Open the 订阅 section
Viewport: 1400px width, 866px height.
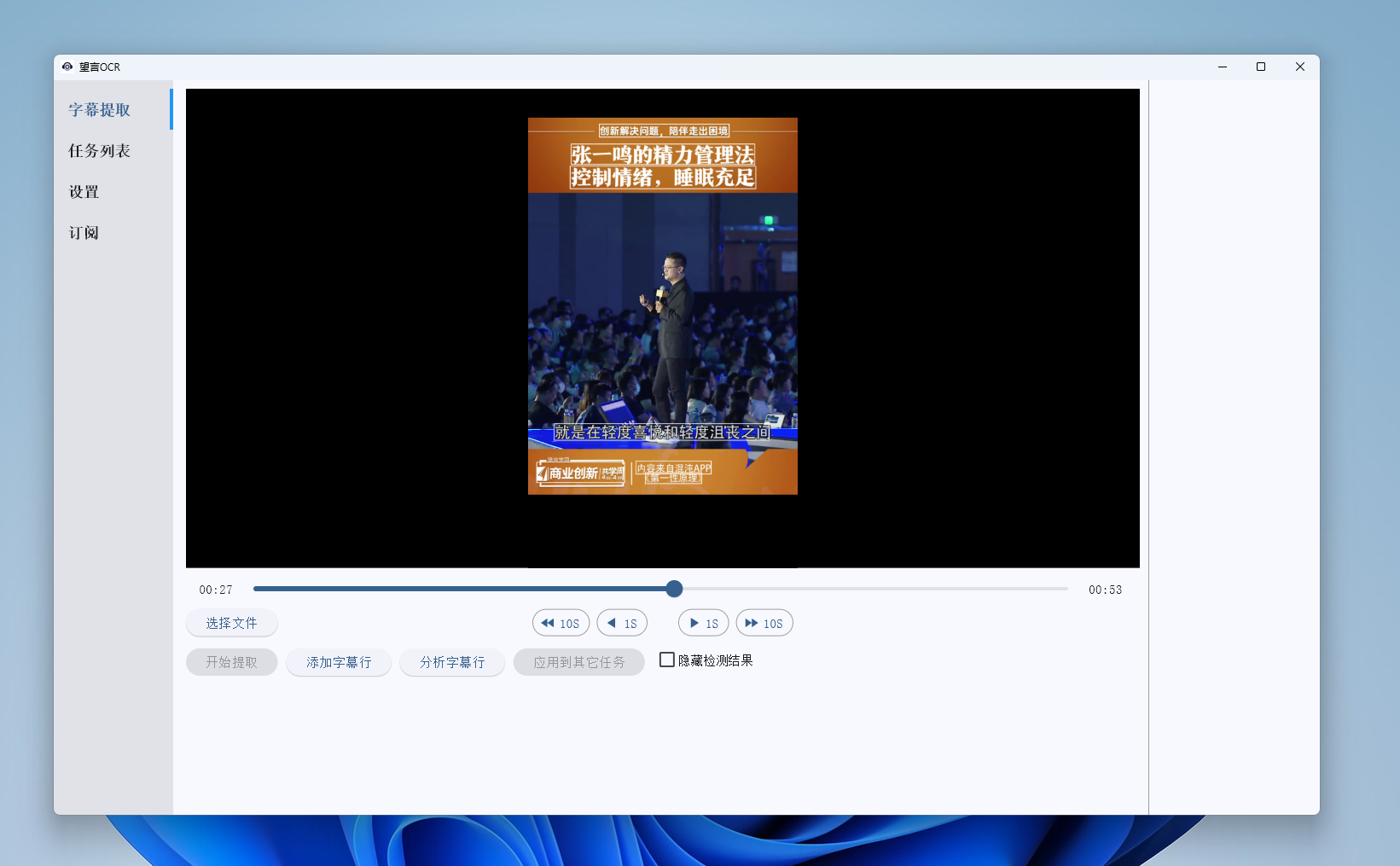[x=84, y=233]
